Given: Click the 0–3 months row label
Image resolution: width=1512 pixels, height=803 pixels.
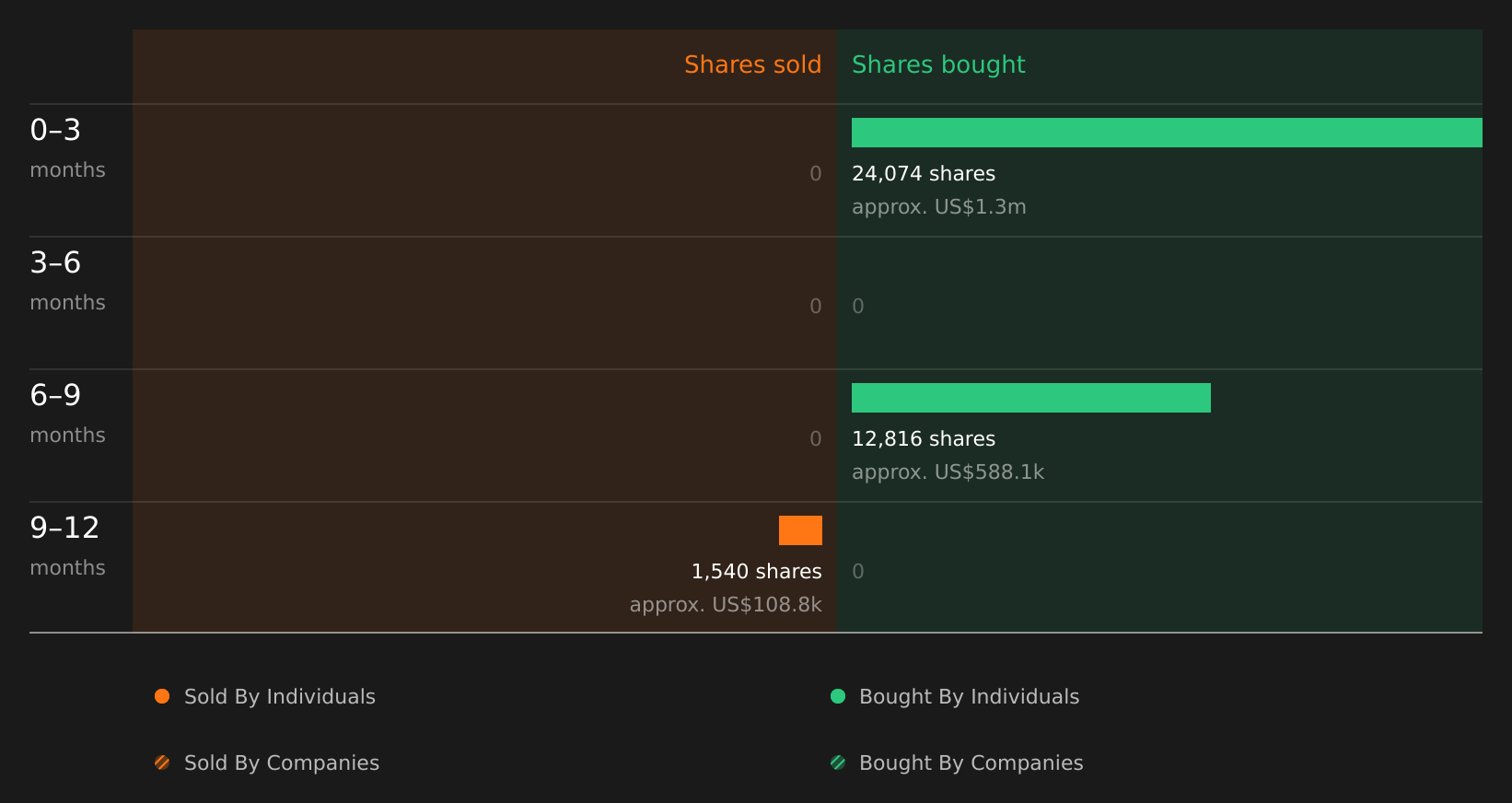Looking at the screenshot, I should (x=67, y=148).
